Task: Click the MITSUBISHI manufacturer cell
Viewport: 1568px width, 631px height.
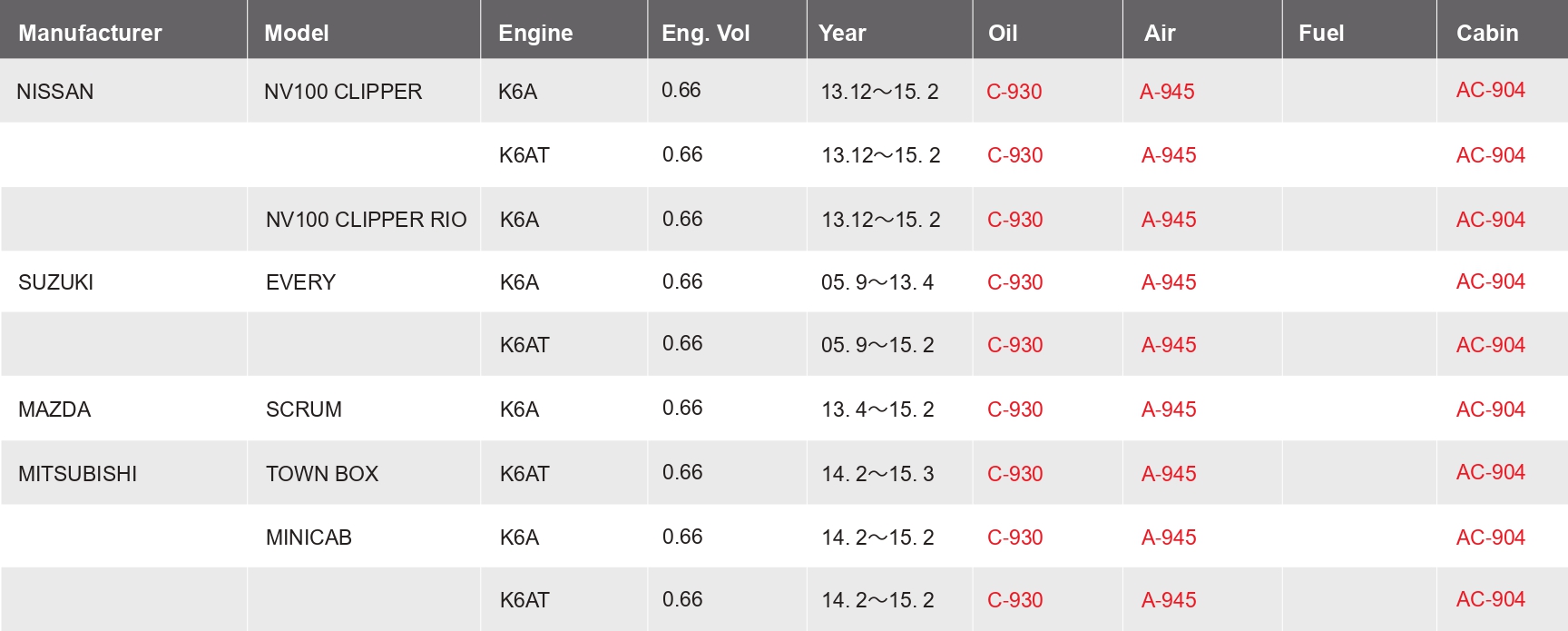Action: (x=77, y=474)
